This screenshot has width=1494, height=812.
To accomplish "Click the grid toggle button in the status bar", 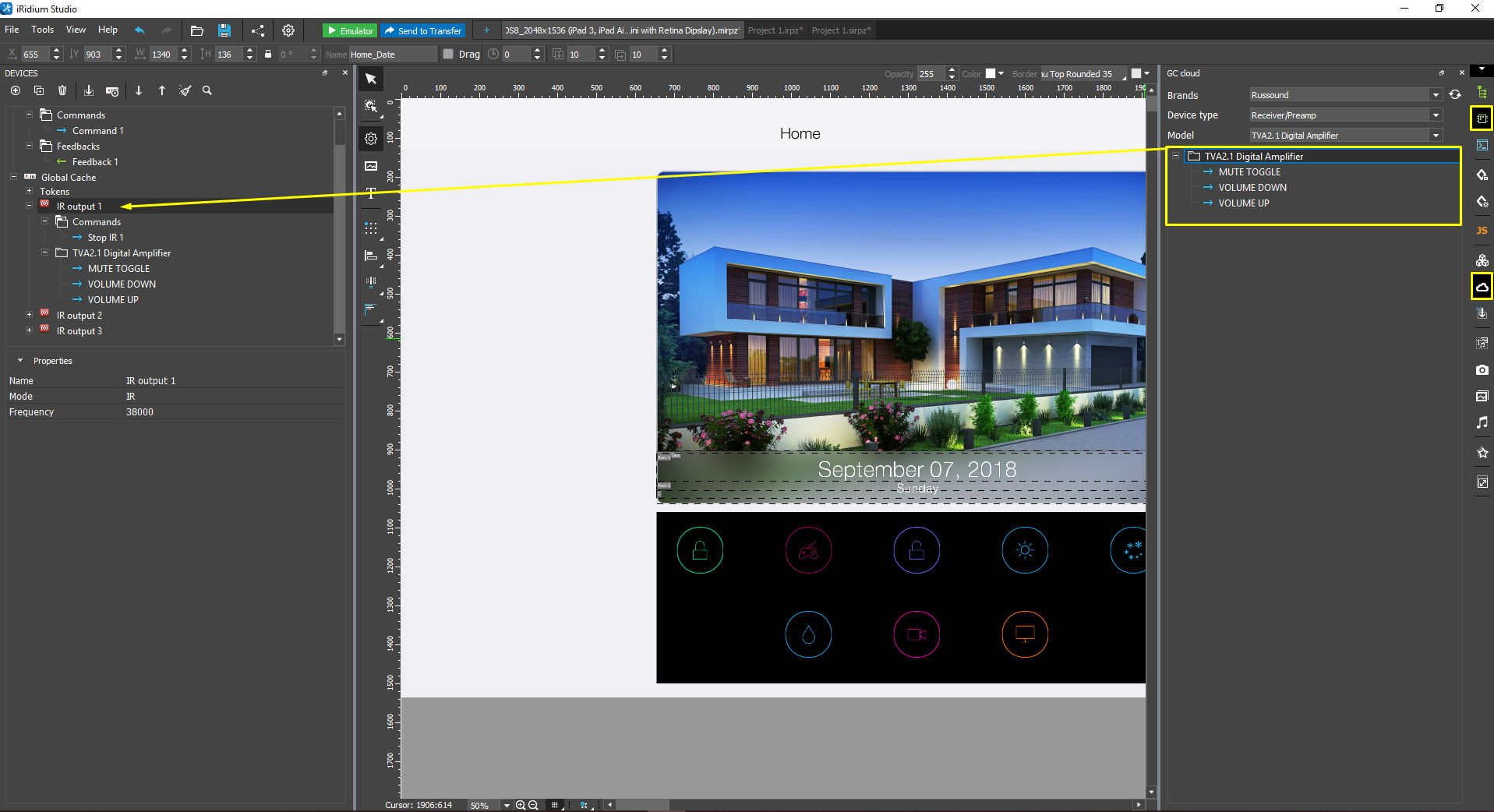I will tap(555, 804).
